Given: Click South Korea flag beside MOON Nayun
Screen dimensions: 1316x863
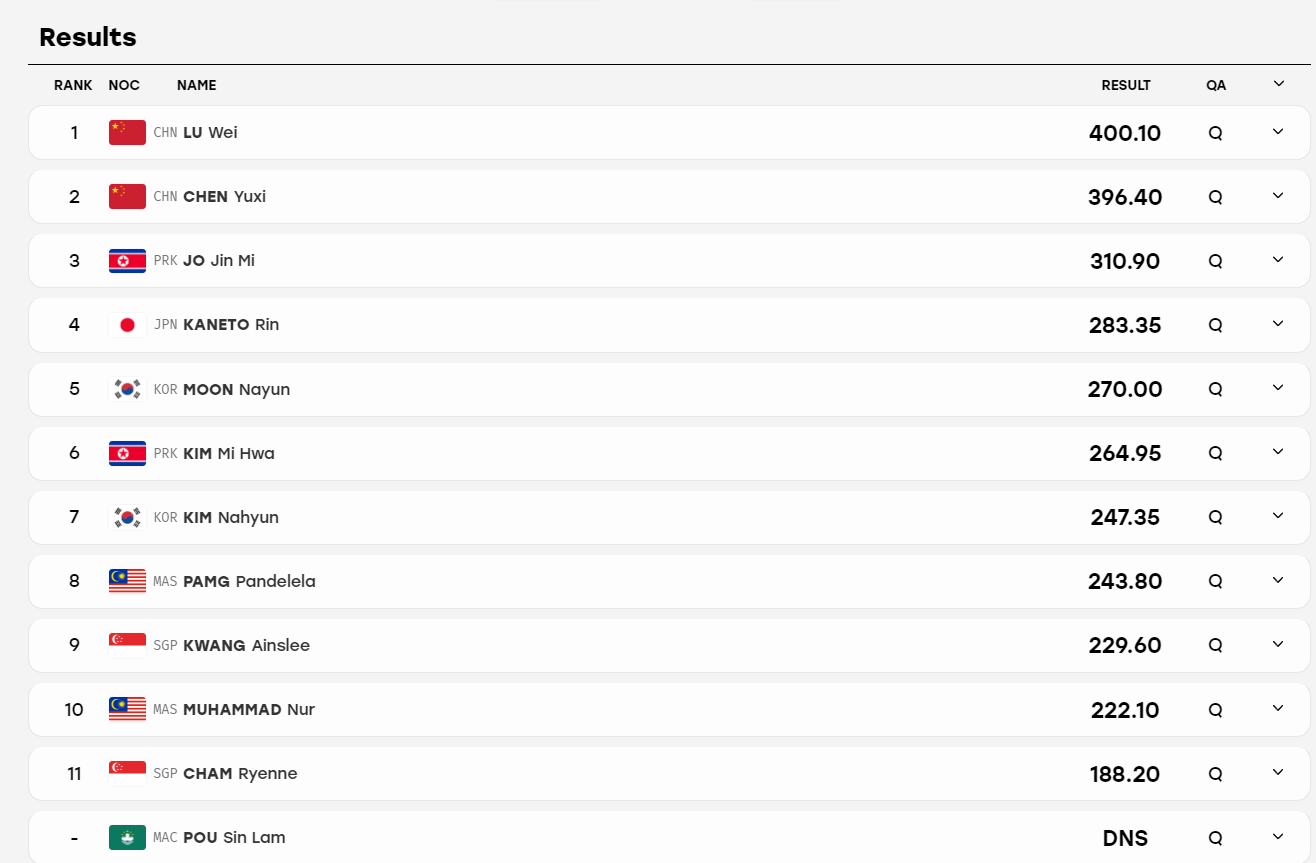Looking at the screenshot, I should [x=127, y=389].
